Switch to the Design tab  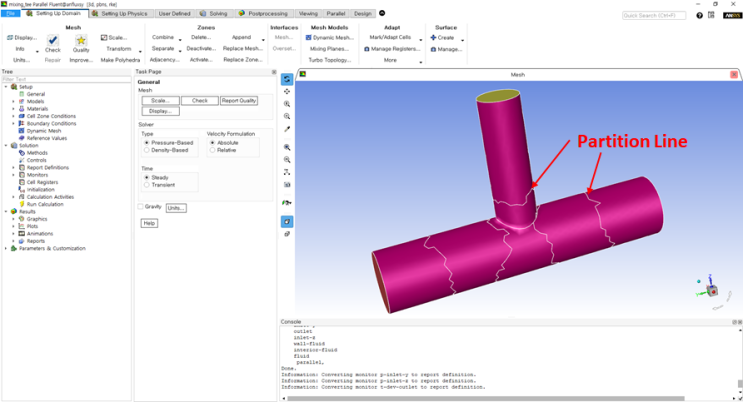pos(363,13)
